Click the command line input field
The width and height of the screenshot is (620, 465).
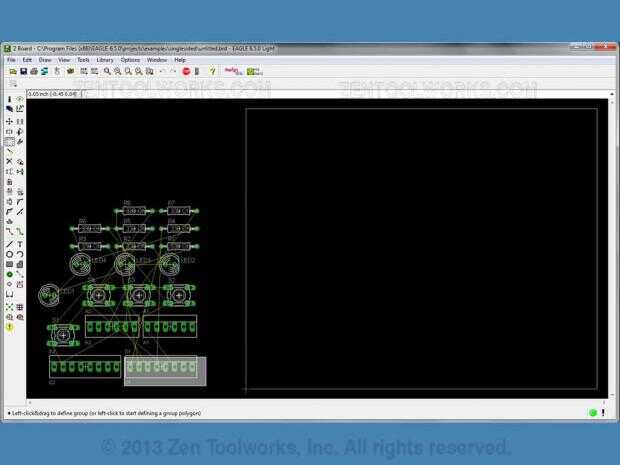click(x=346, y=94)
